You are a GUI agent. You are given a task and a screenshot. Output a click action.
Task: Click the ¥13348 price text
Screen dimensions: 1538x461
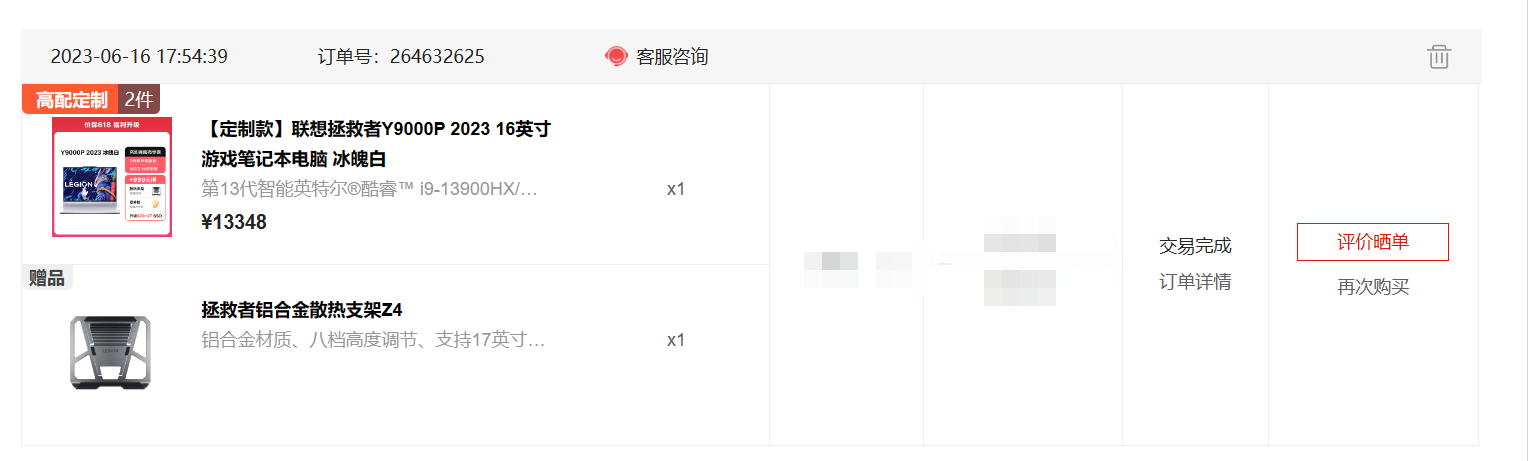pos(234,222)
